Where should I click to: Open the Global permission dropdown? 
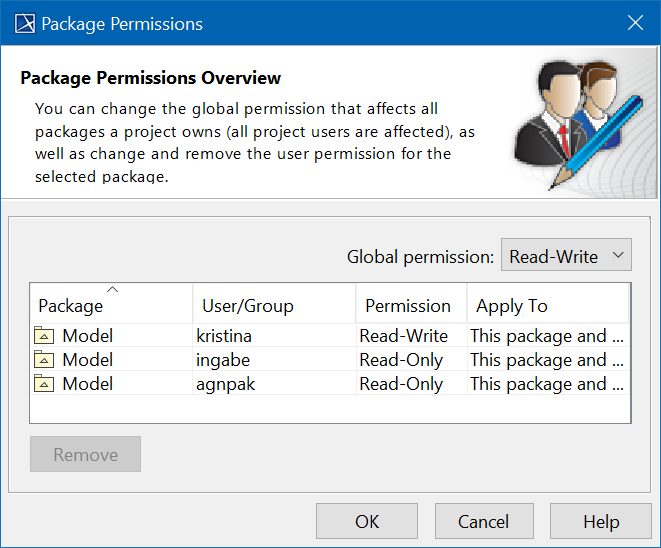566,257
